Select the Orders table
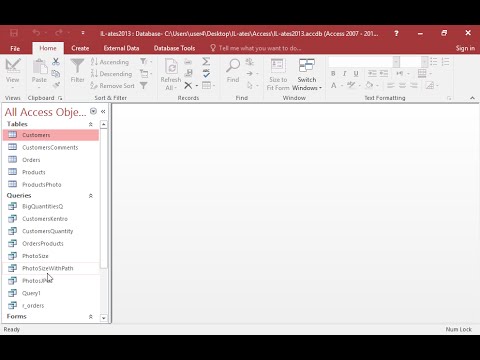This screenshot has width=480, height=360. click(x=51, y=160)
